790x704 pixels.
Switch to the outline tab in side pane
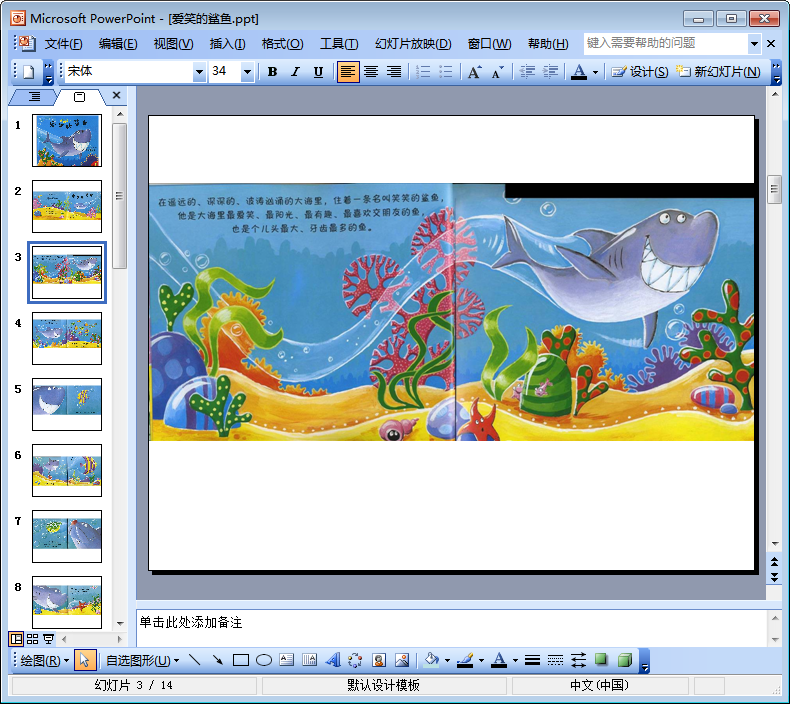click(34, 96)
